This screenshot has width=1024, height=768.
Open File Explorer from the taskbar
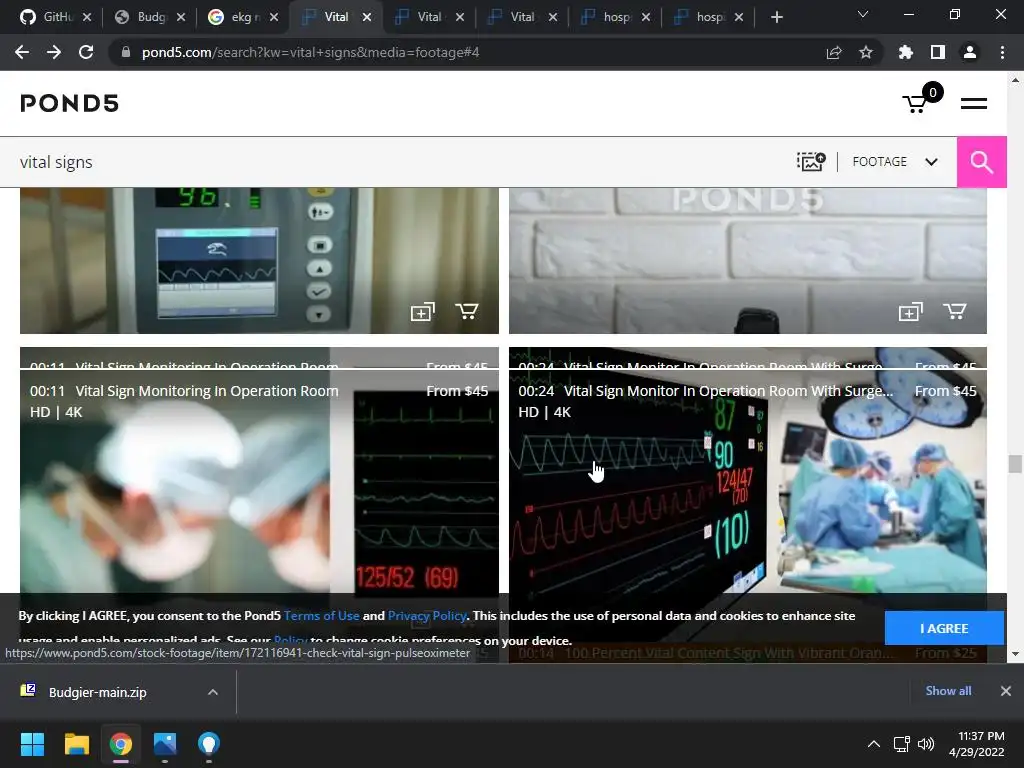[76, 744]
